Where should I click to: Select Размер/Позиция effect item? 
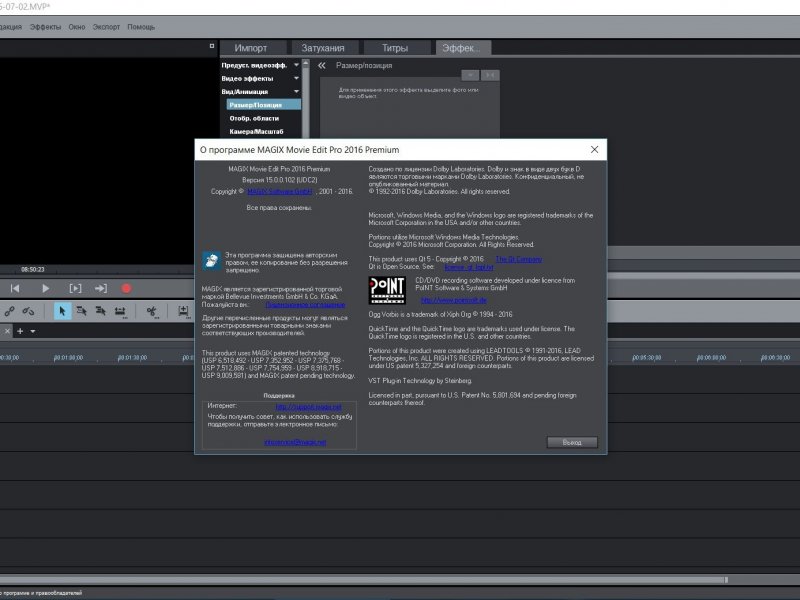[263, 105]
